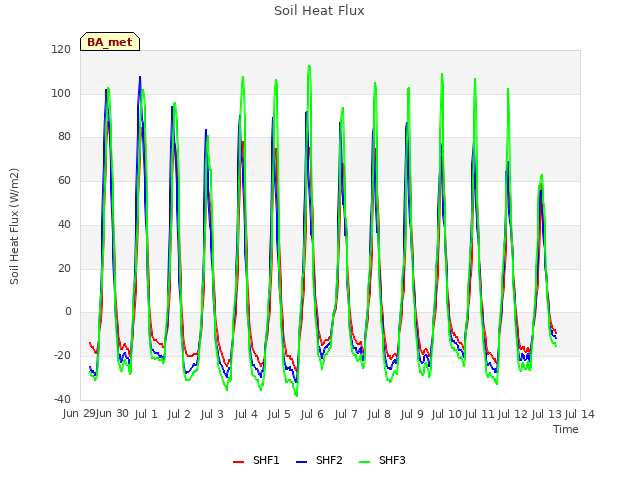Click the 20 y-axis tick label
This screenshot has height=480, width=640.
coord(64,268)
